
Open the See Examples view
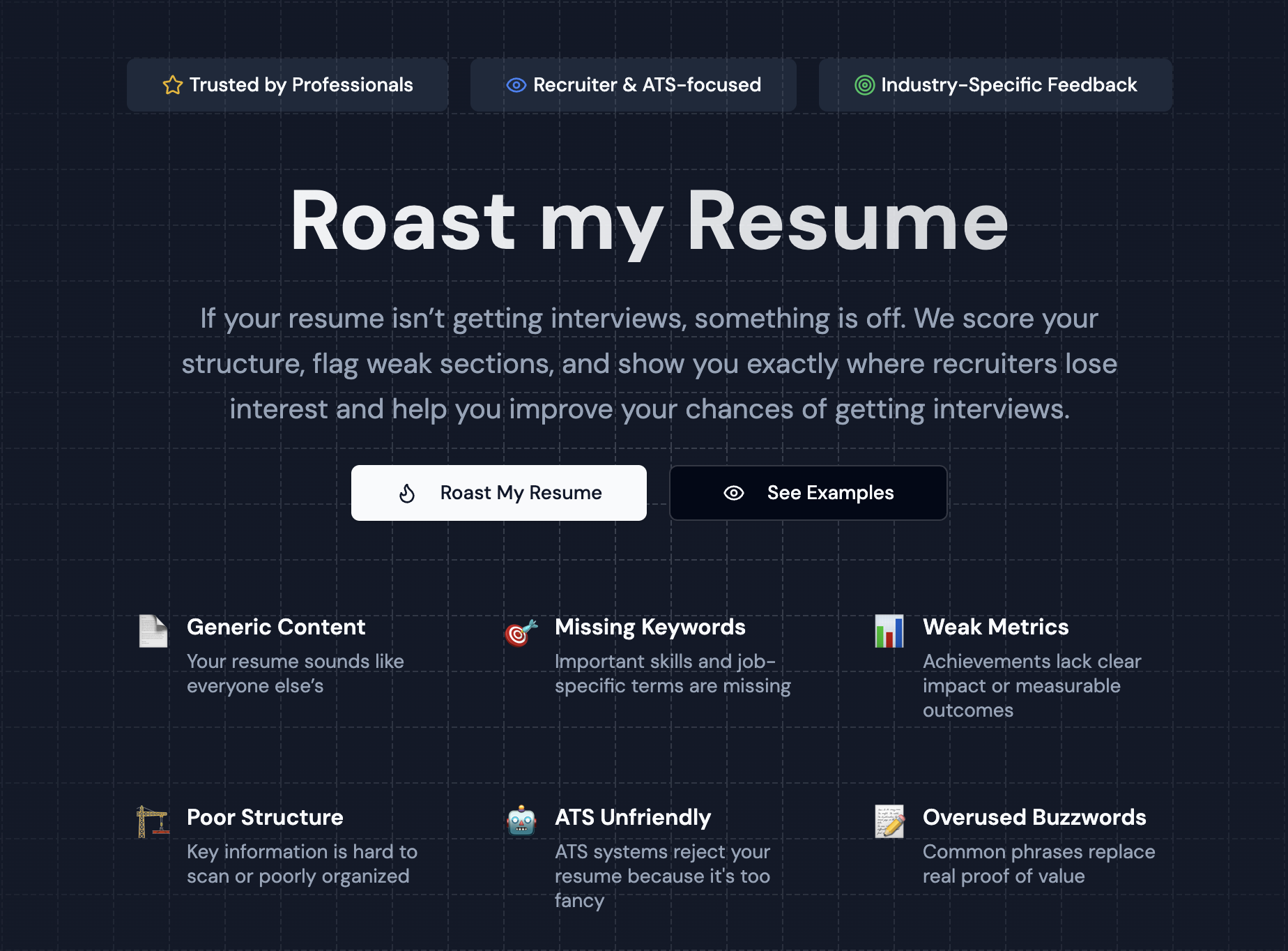click(808, 492)
